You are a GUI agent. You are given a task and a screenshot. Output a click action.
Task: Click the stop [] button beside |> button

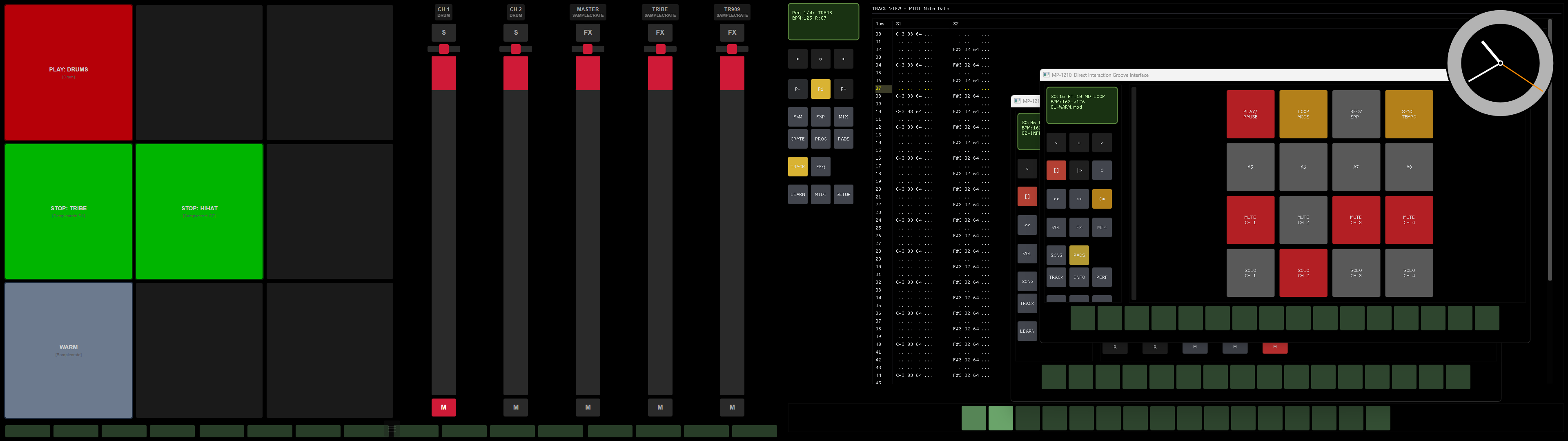tap(1056, 171)
